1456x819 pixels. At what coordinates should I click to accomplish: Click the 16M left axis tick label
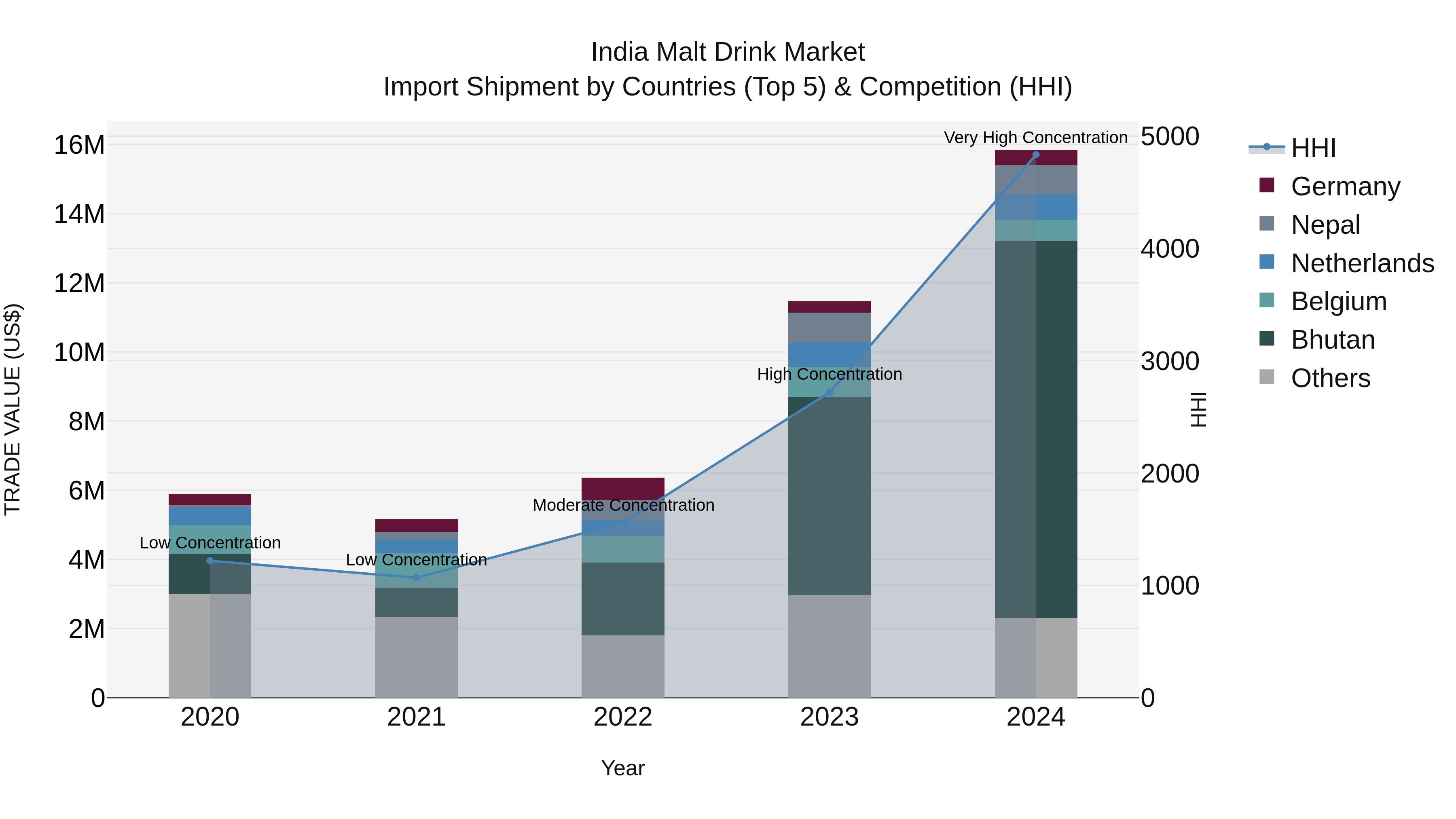[x=79, y=145]
